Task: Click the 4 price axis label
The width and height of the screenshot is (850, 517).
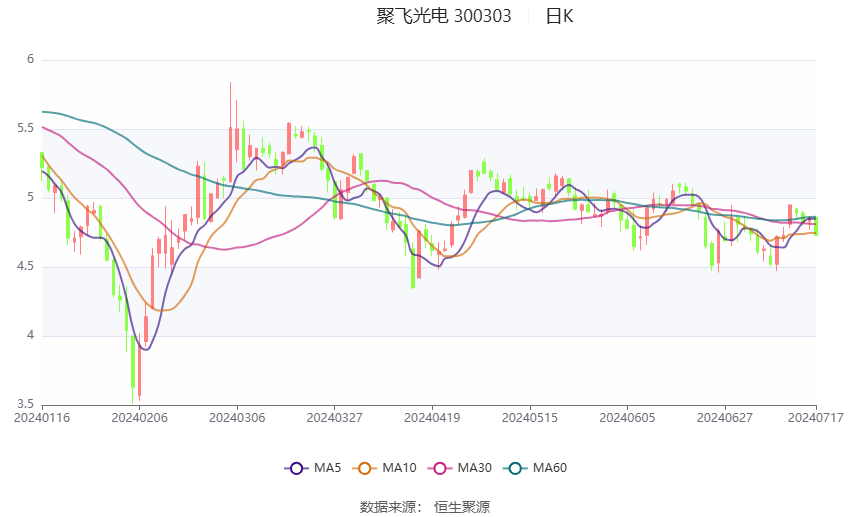Action: click(30, 335)
